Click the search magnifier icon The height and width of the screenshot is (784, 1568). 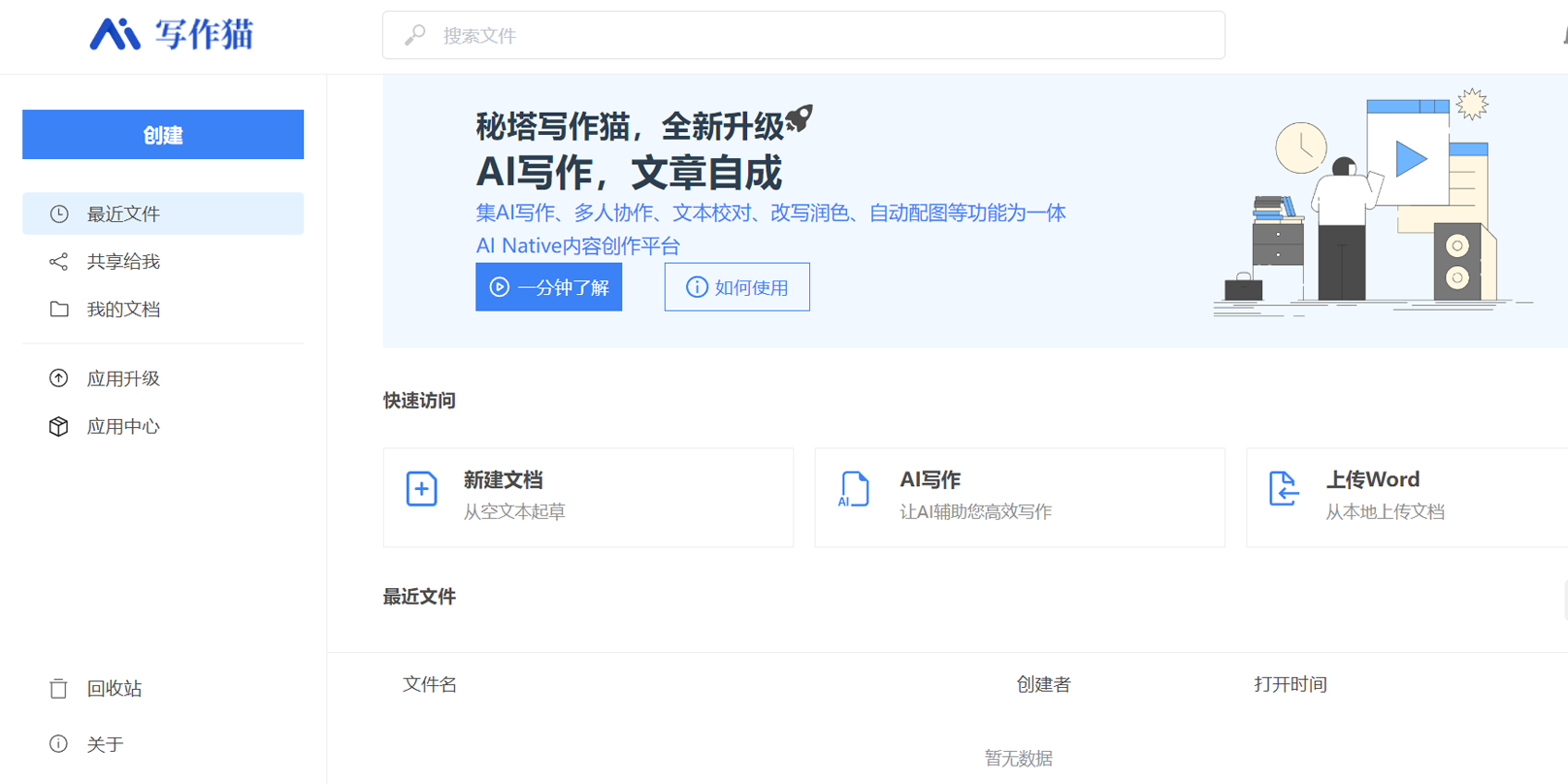(x=415, y=35)
